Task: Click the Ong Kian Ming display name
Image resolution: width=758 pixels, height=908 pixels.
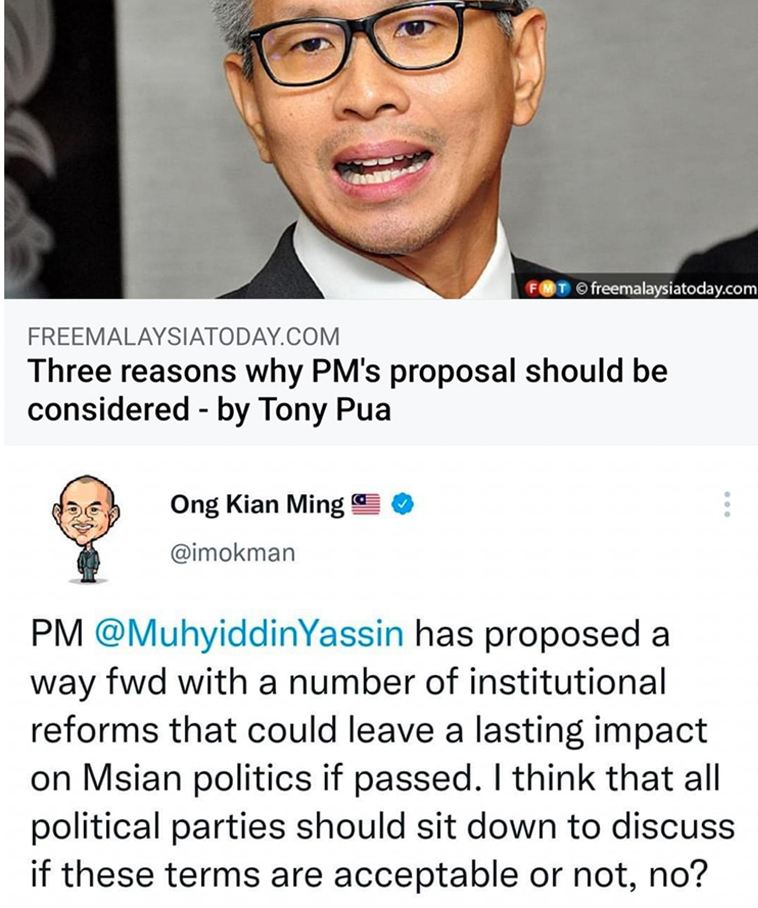Action: [257, 505]
